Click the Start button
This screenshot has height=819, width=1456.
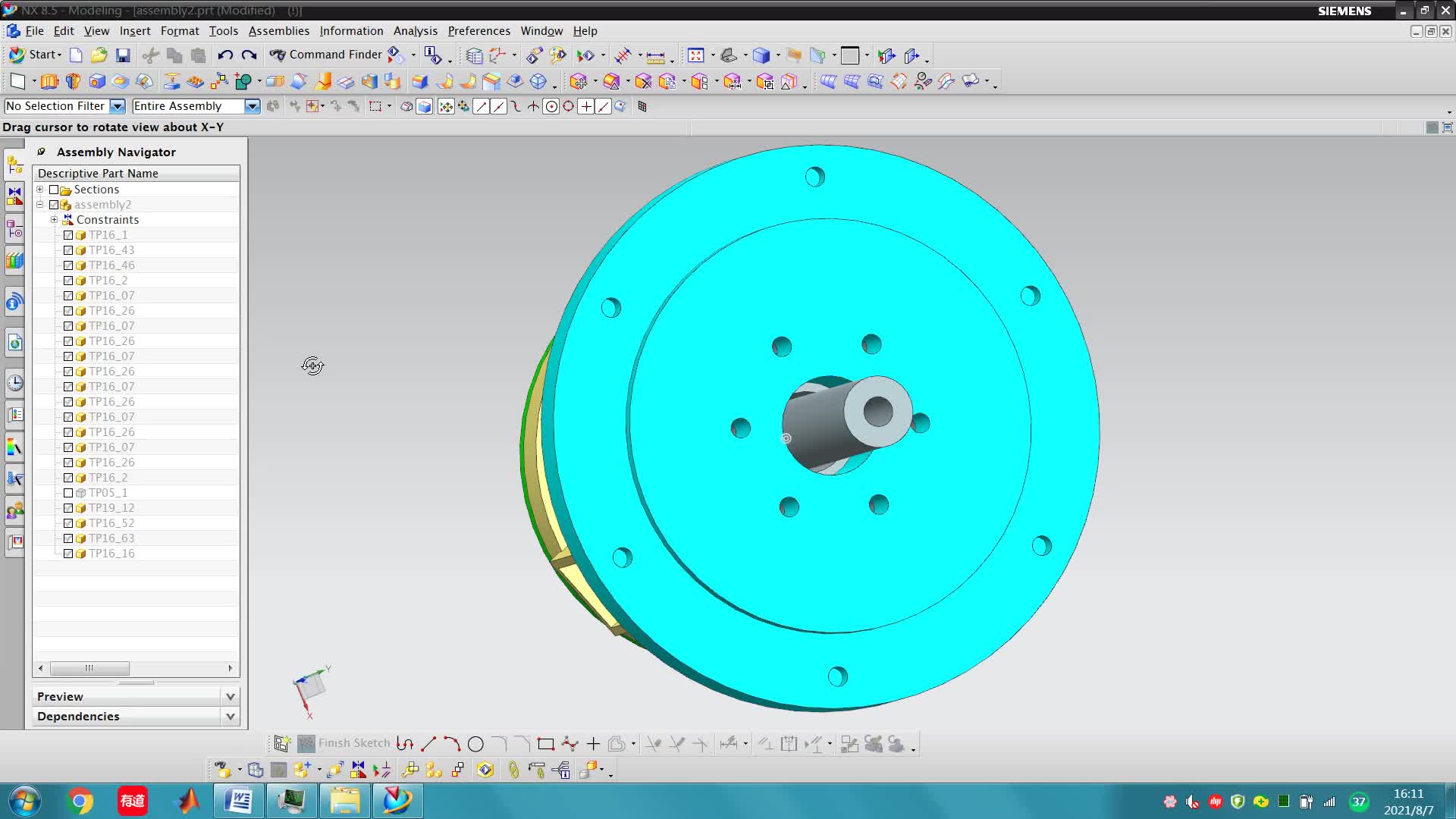[35, 55]
